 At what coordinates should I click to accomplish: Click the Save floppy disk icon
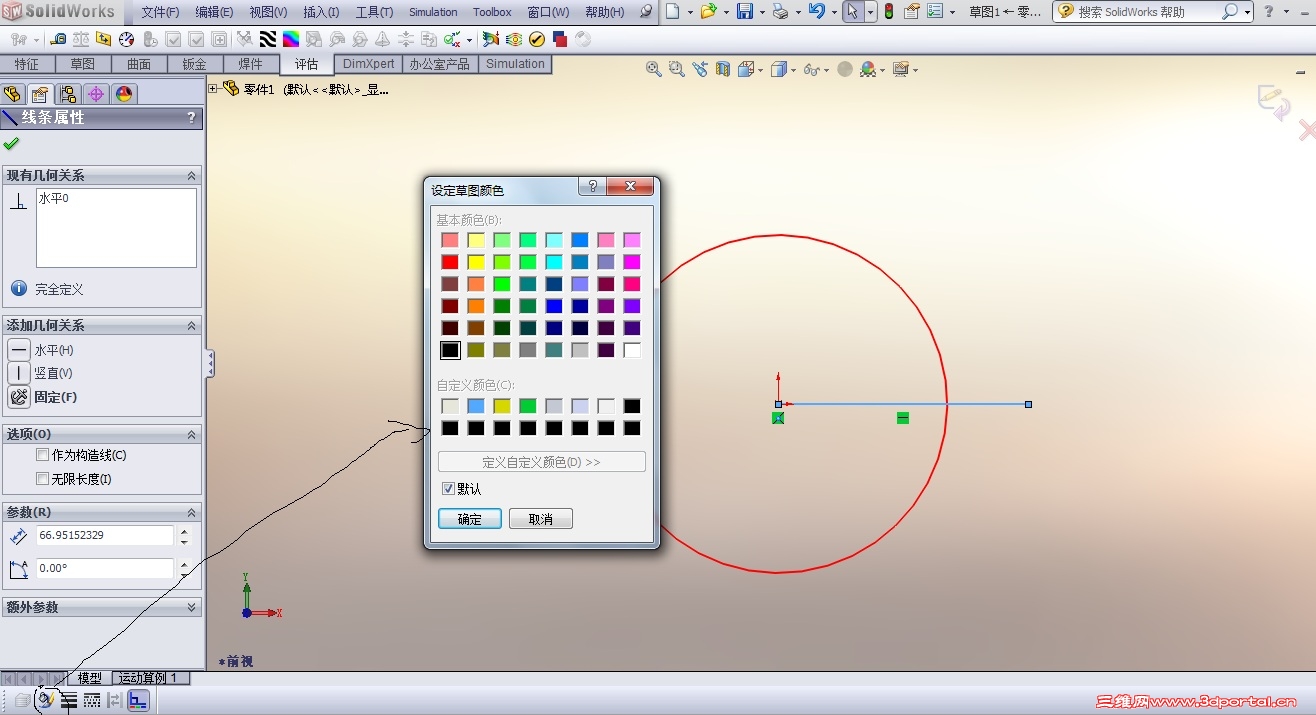coord(744,12)
